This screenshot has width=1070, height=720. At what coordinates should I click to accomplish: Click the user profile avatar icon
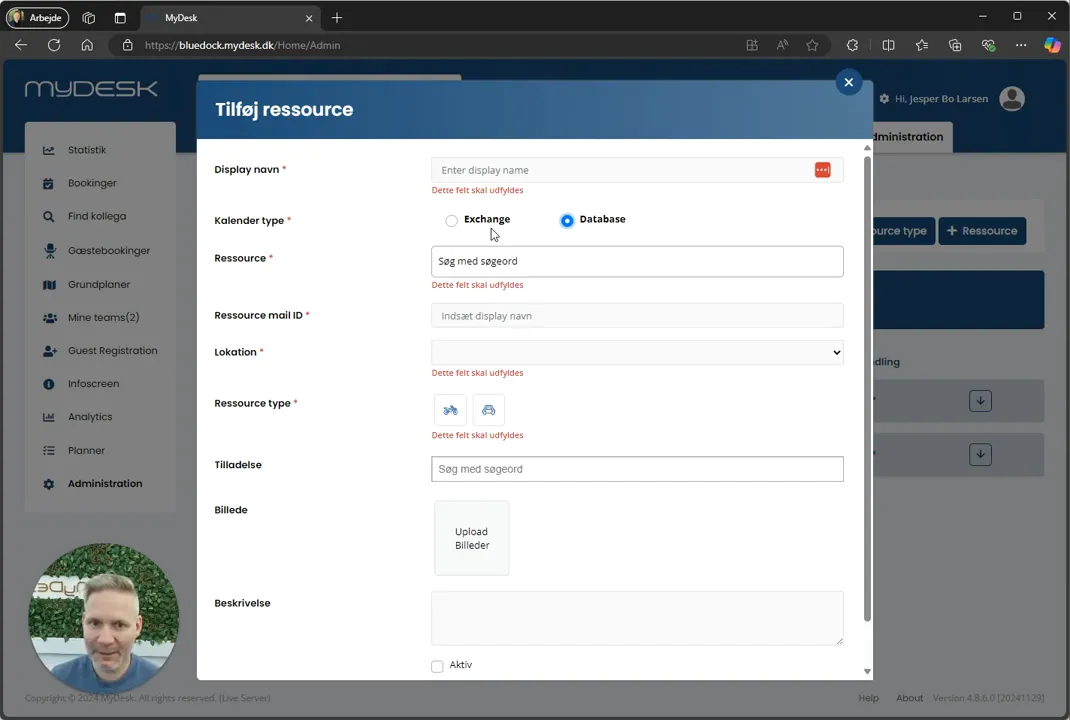(x=1012, y=99)
